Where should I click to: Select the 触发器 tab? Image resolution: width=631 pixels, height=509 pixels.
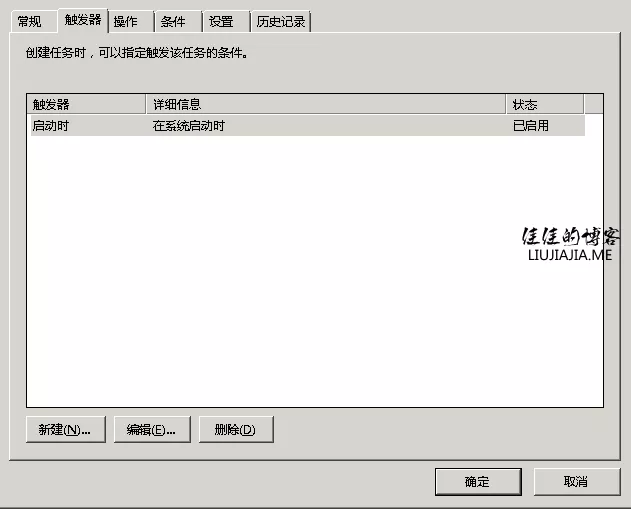coord(81,21)
